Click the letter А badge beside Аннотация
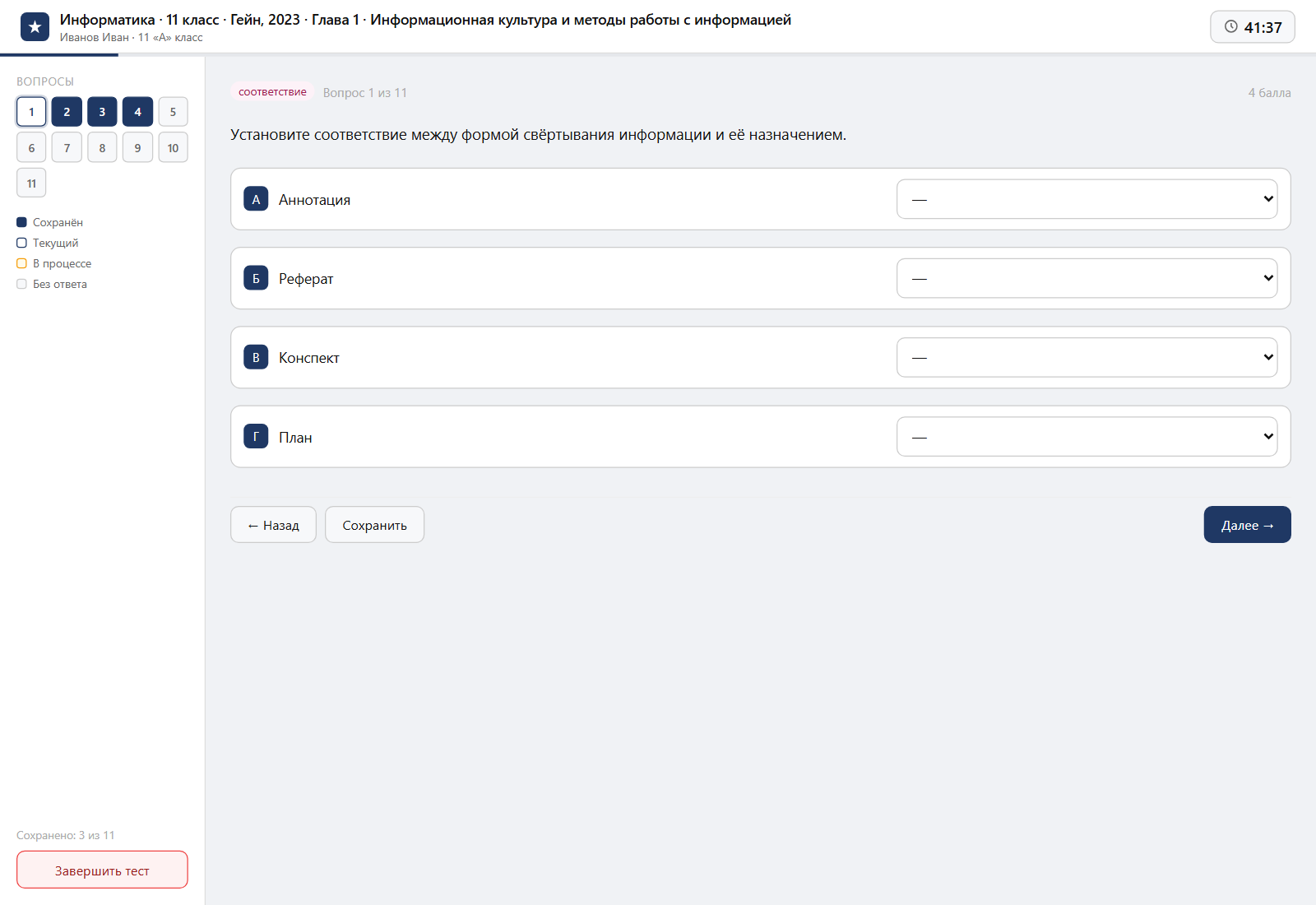Image resolution: width=1316 pixels, height=905 pixels. pos(256,199)
